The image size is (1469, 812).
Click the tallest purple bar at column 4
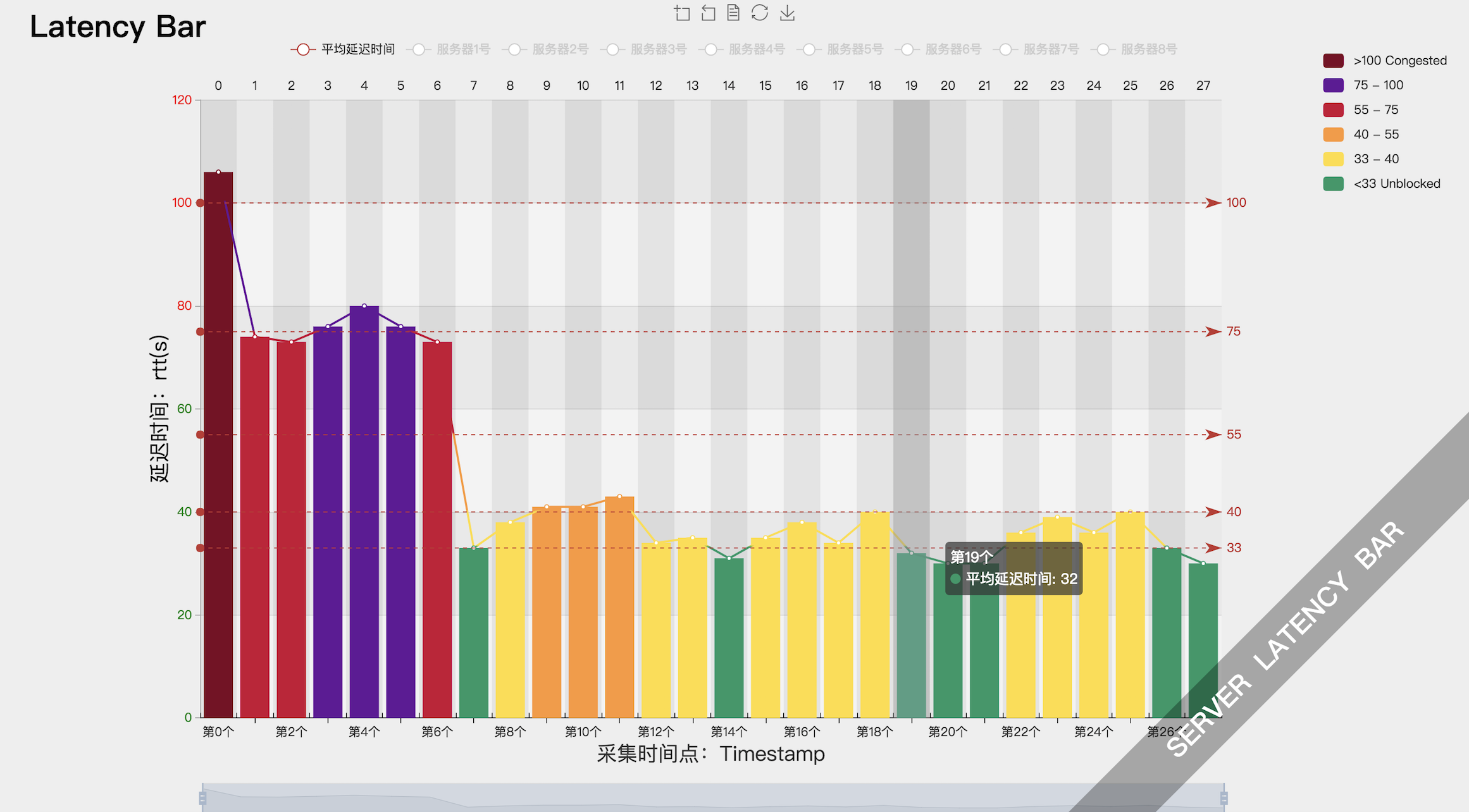pos(364,512)
